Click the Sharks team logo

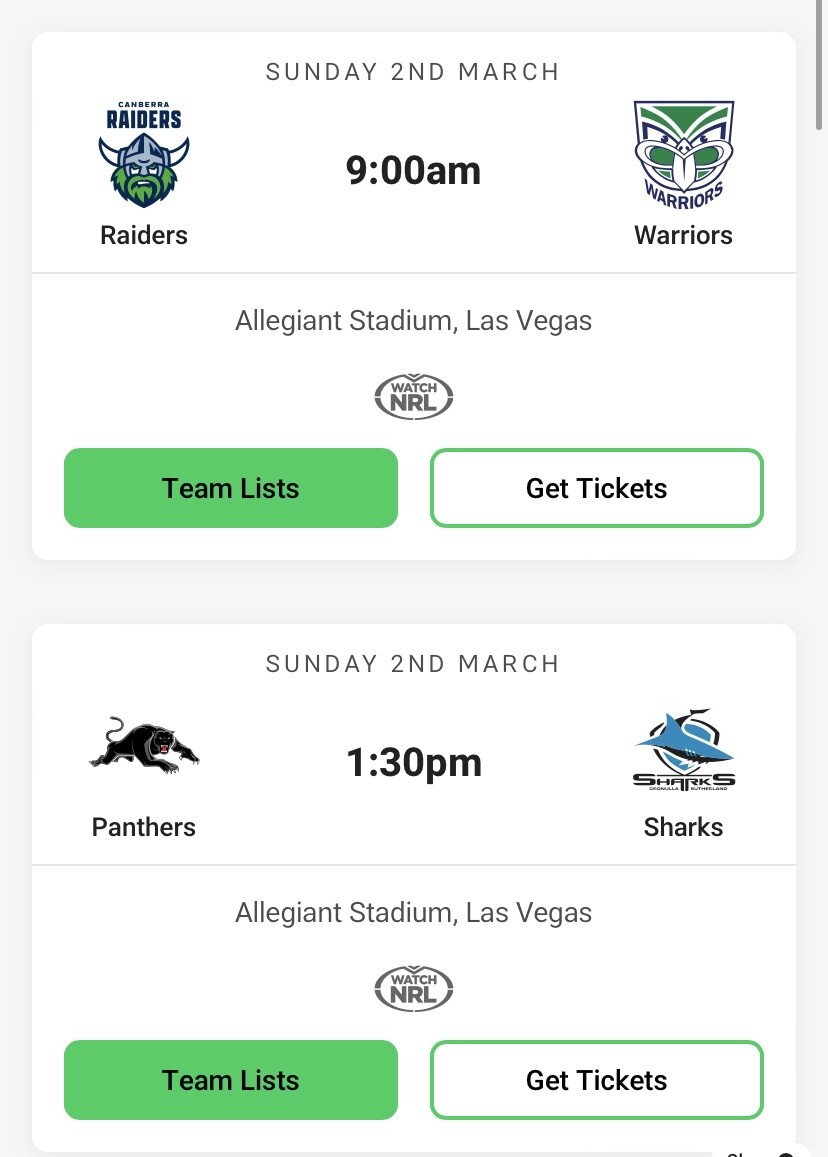coord(684,750)
